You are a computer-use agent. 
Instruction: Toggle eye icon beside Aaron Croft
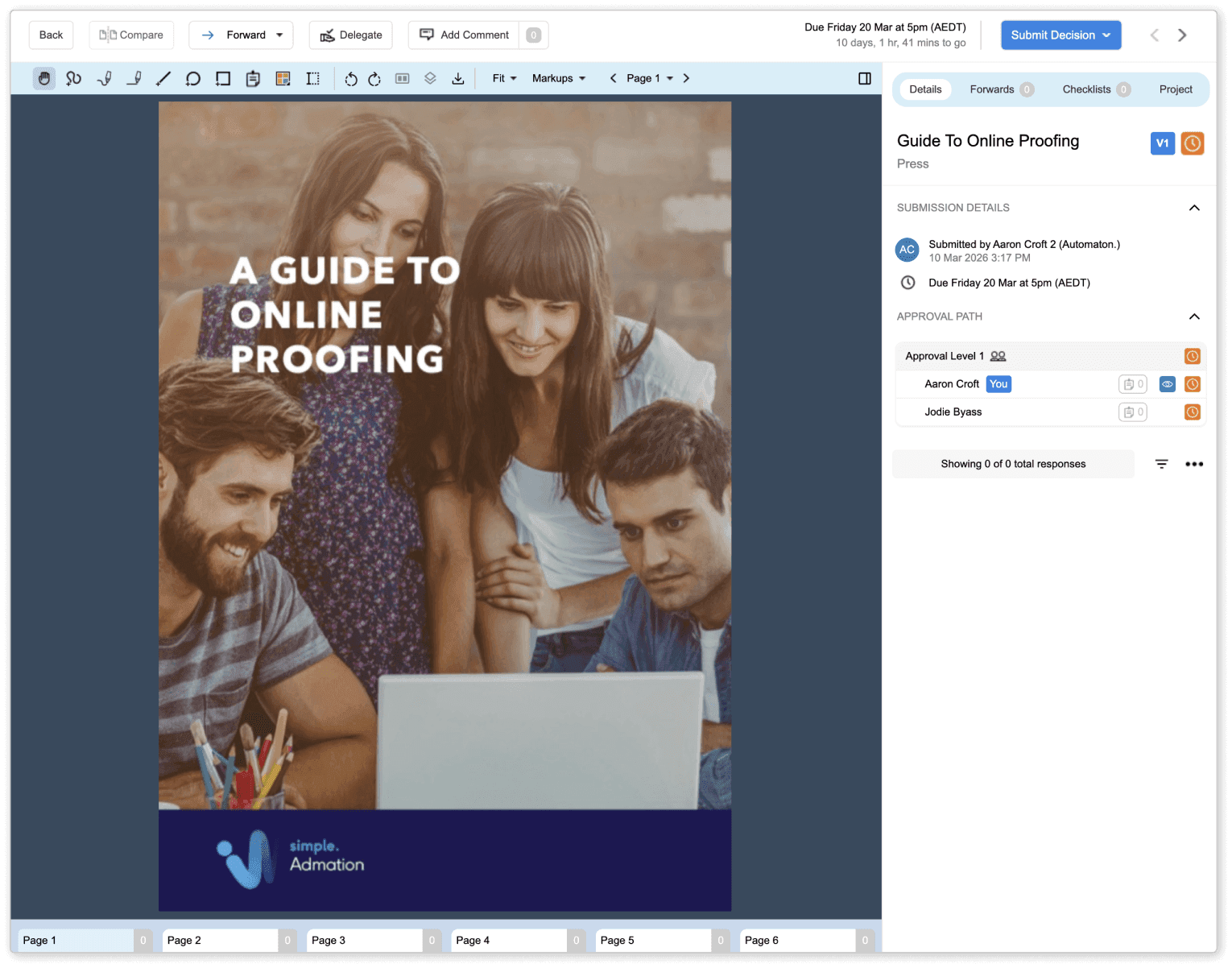pyautogui.click(x=1167, y=384)
